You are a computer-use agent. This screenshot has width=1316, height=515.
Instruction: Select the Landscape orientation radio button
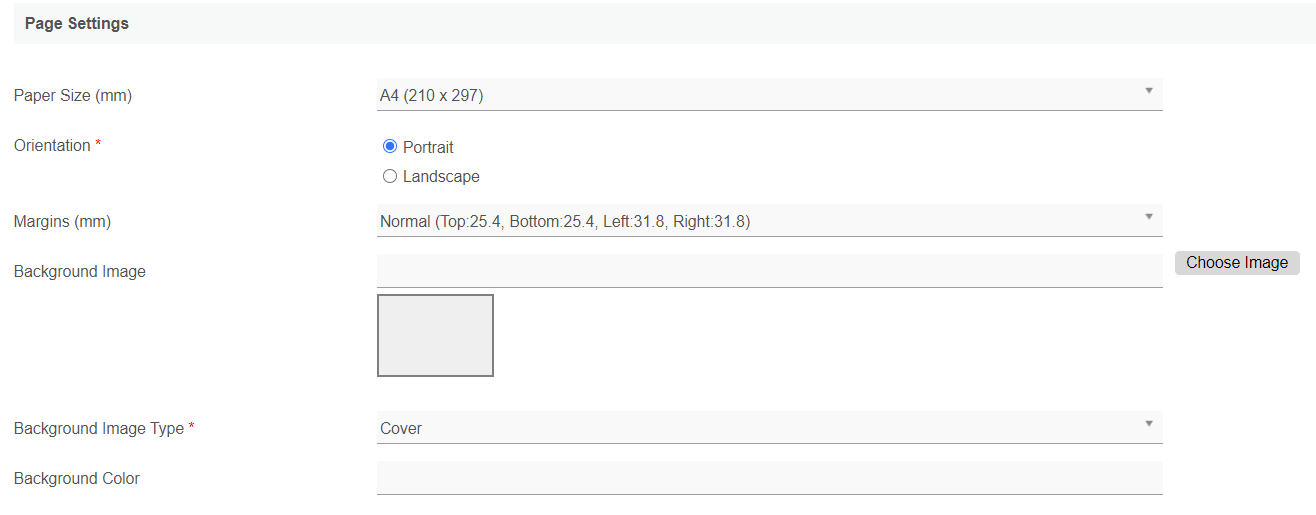[390, 177]
